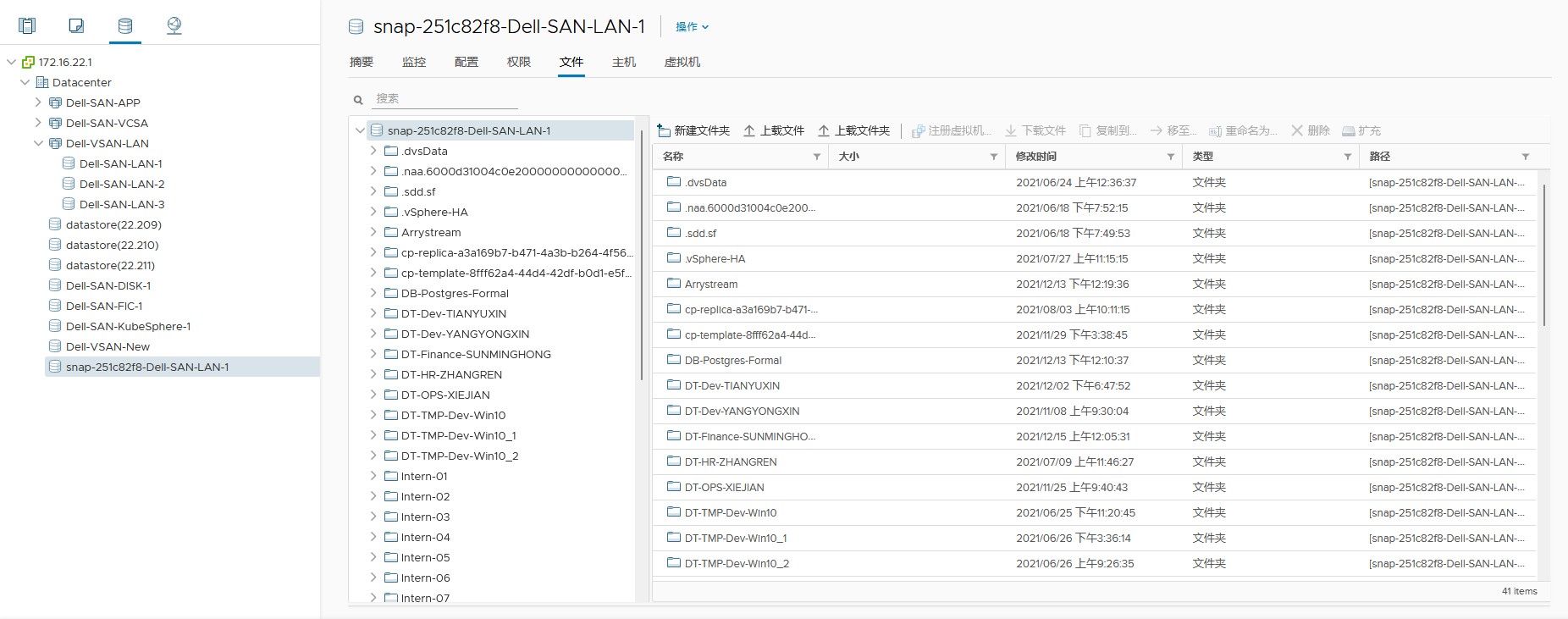
Task: Switch to the 权限 tab
Action: coord(519,62)
